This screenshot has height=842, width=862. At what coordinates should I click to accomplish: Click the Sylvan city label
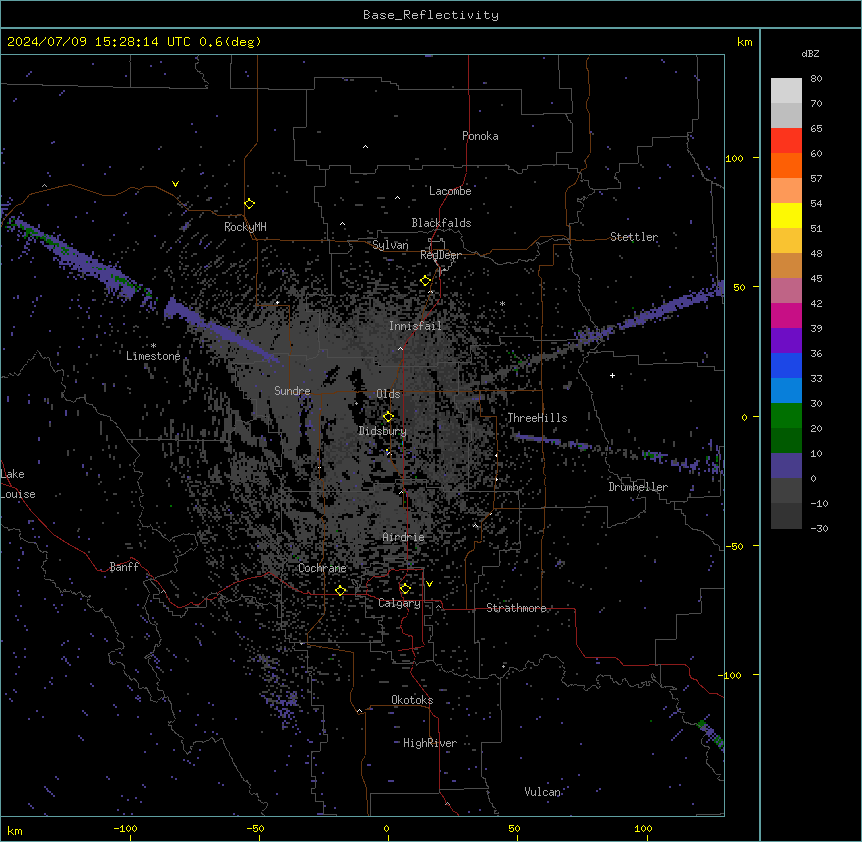[390, 245]
